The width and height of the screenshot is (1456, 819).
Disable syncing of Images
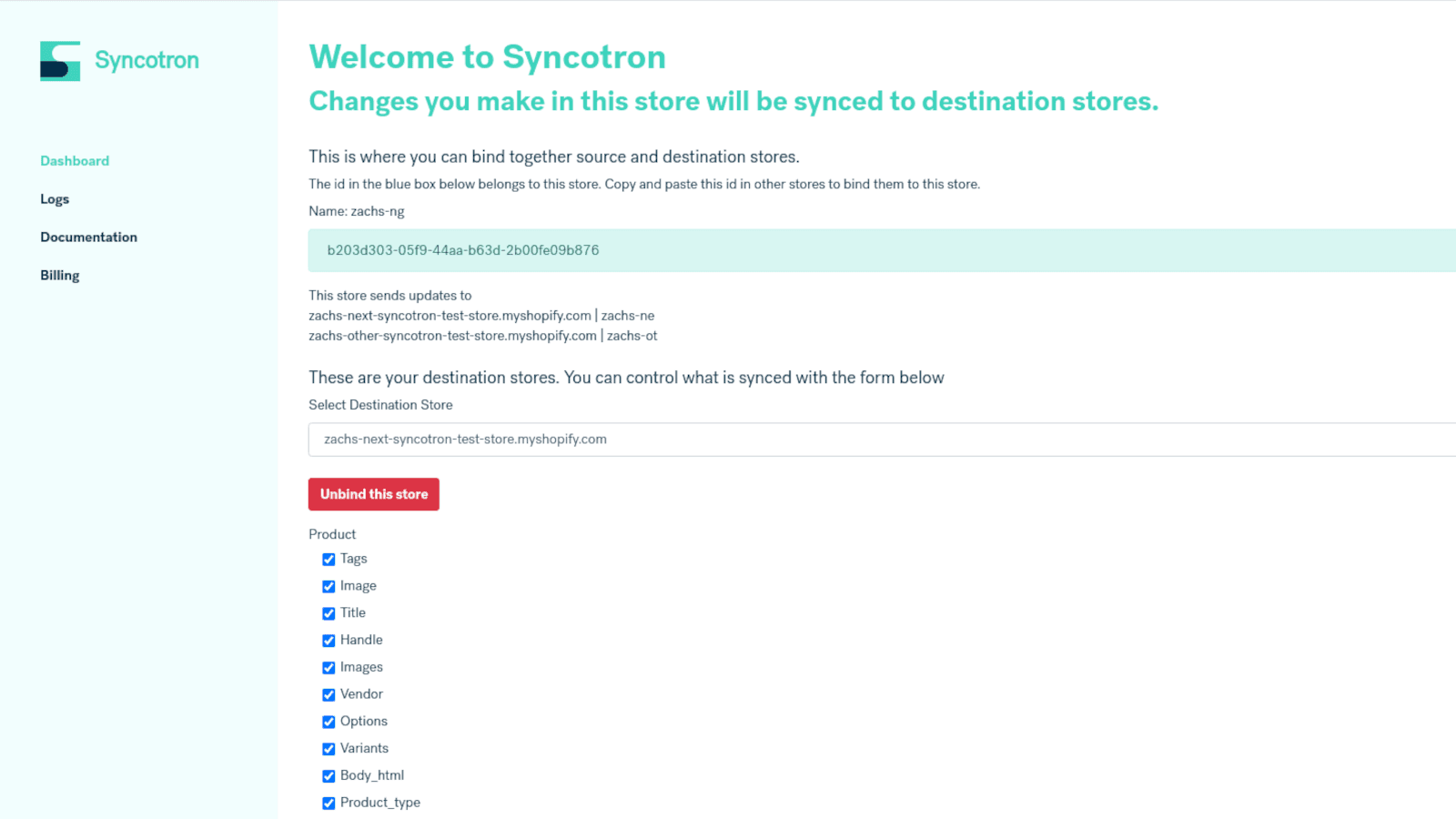(x=329, y=667)
